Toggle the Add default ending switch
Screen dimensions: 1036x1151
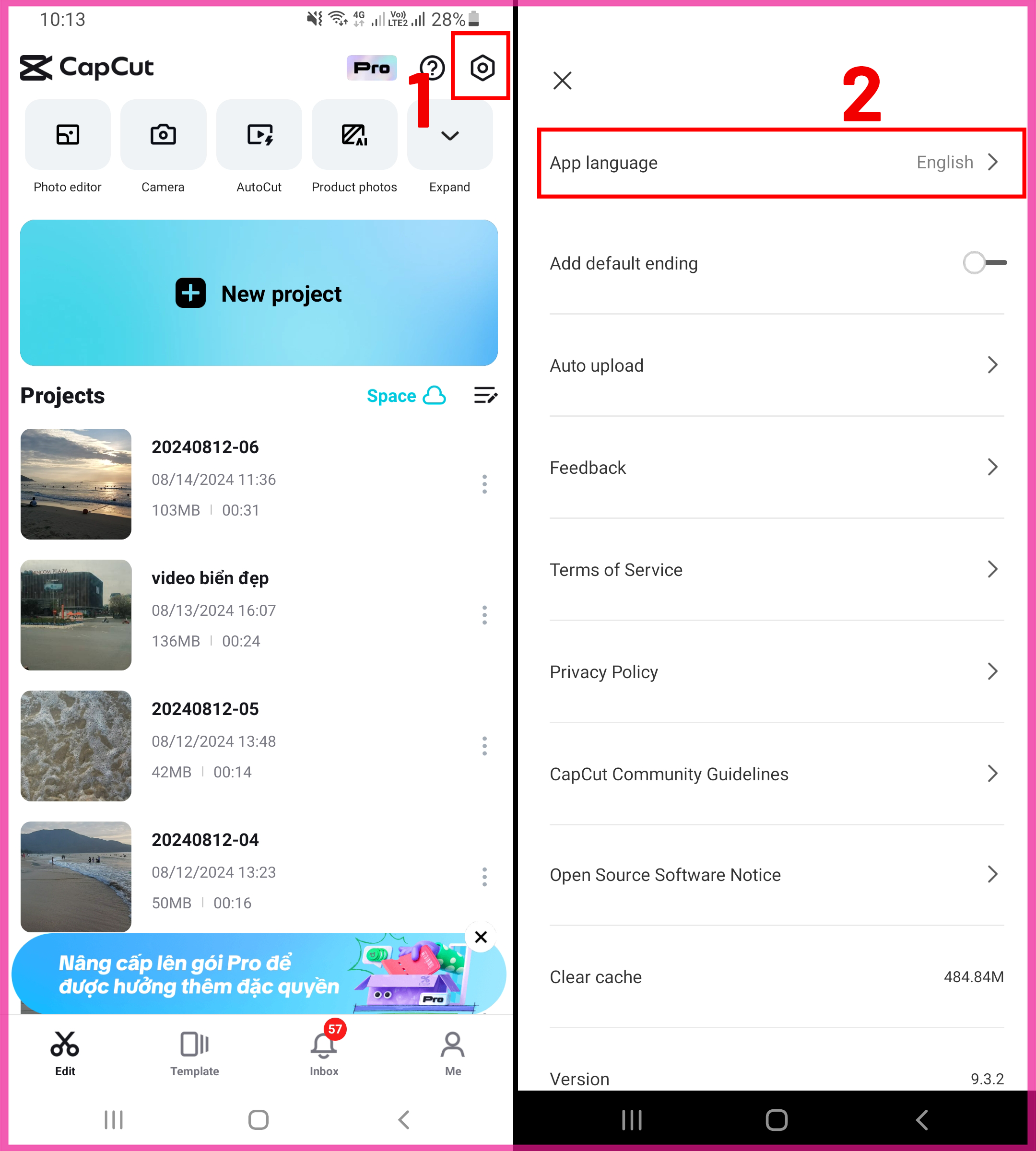(984, 262)
